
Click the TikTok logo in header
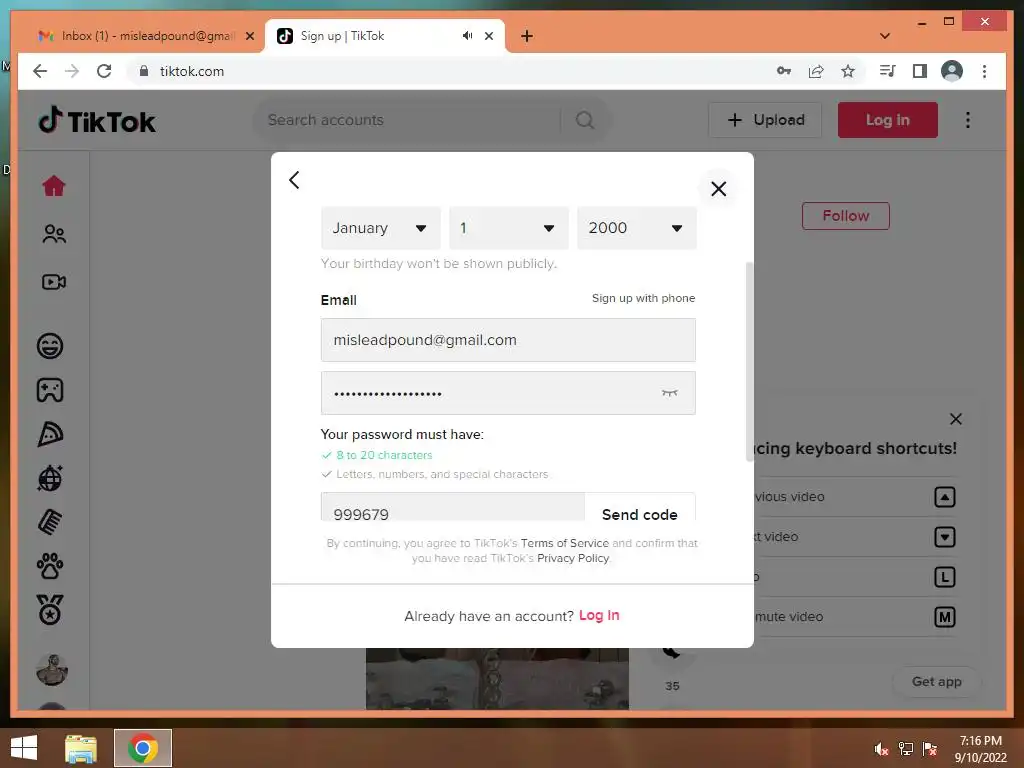pos(97,120)
